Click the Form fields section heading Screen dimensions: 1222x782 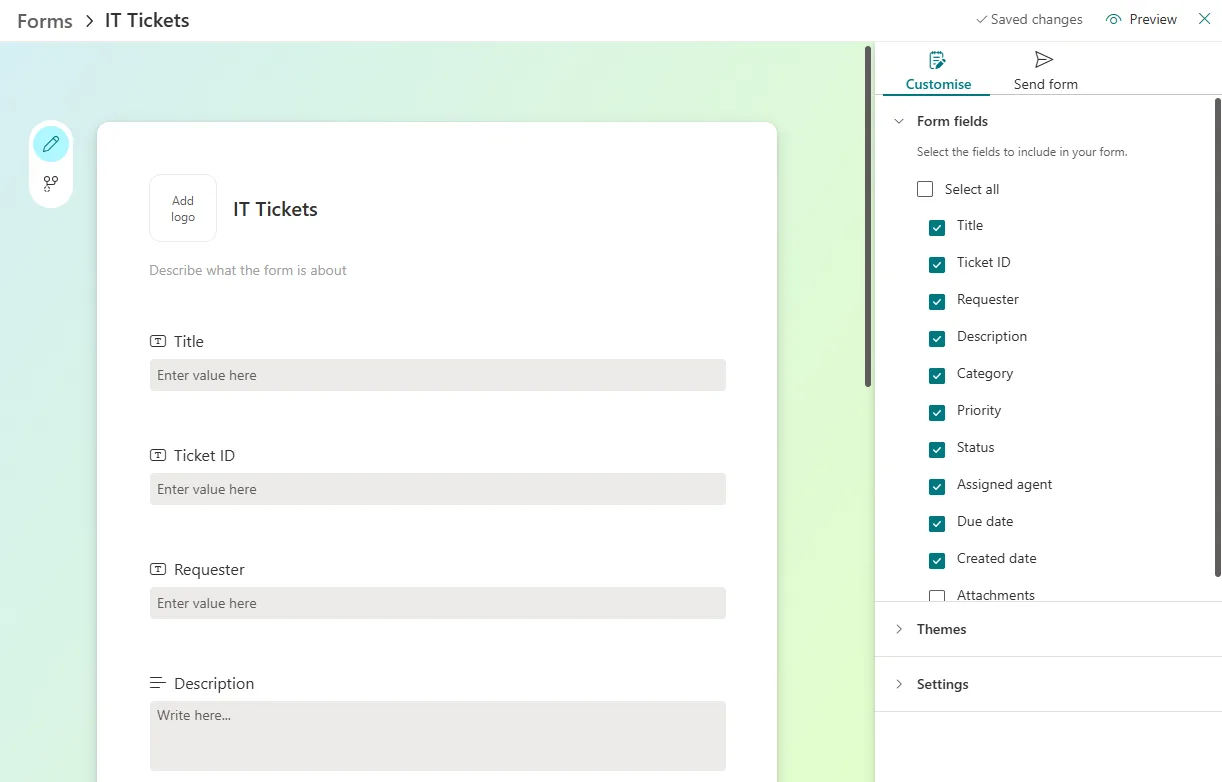pos(952,121)
